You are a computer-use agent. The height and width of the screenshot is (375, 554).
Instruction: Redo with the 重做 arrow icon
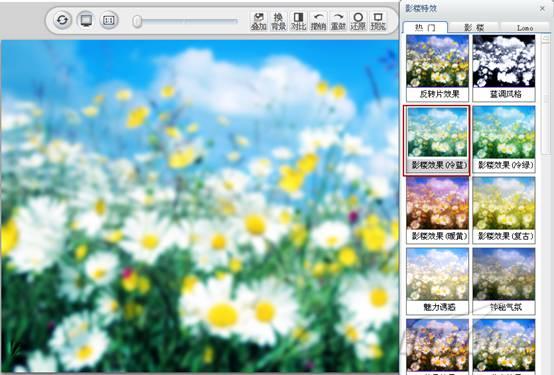[338, 21]
